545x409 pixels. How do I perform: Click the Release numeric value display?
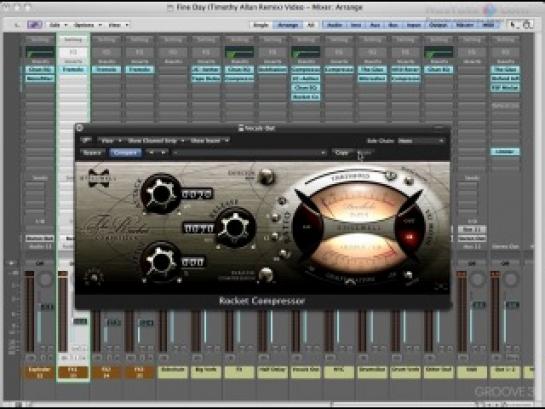click(x=199, y=228)
